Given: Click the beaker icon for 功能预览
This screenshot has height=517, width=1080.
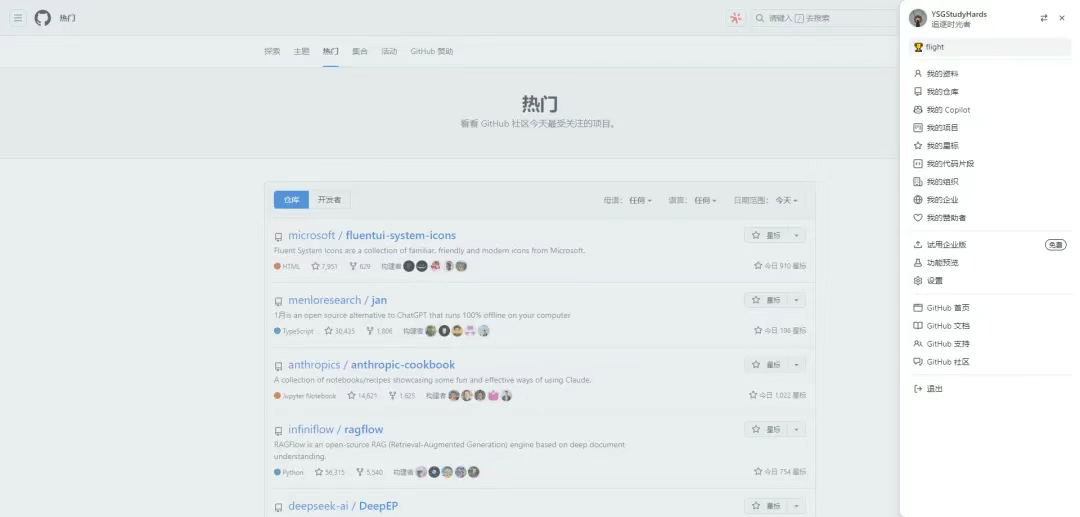Looking at the screenshot, I should [x=917, y=262].
